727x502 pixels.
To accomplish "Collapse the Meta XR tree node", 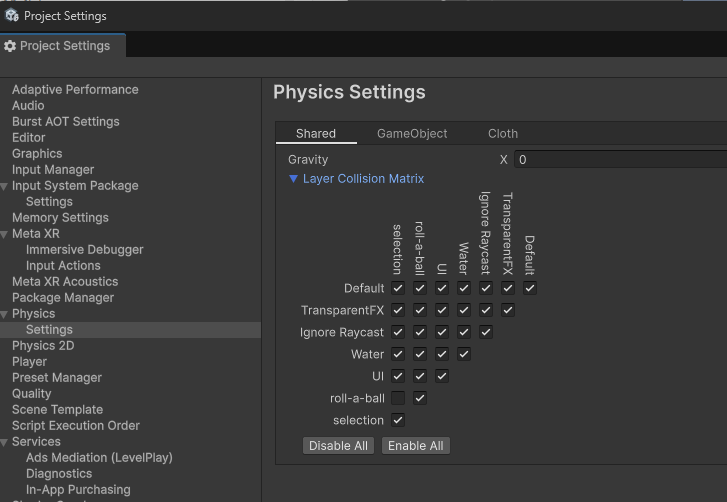I will [x=5, y=235].
